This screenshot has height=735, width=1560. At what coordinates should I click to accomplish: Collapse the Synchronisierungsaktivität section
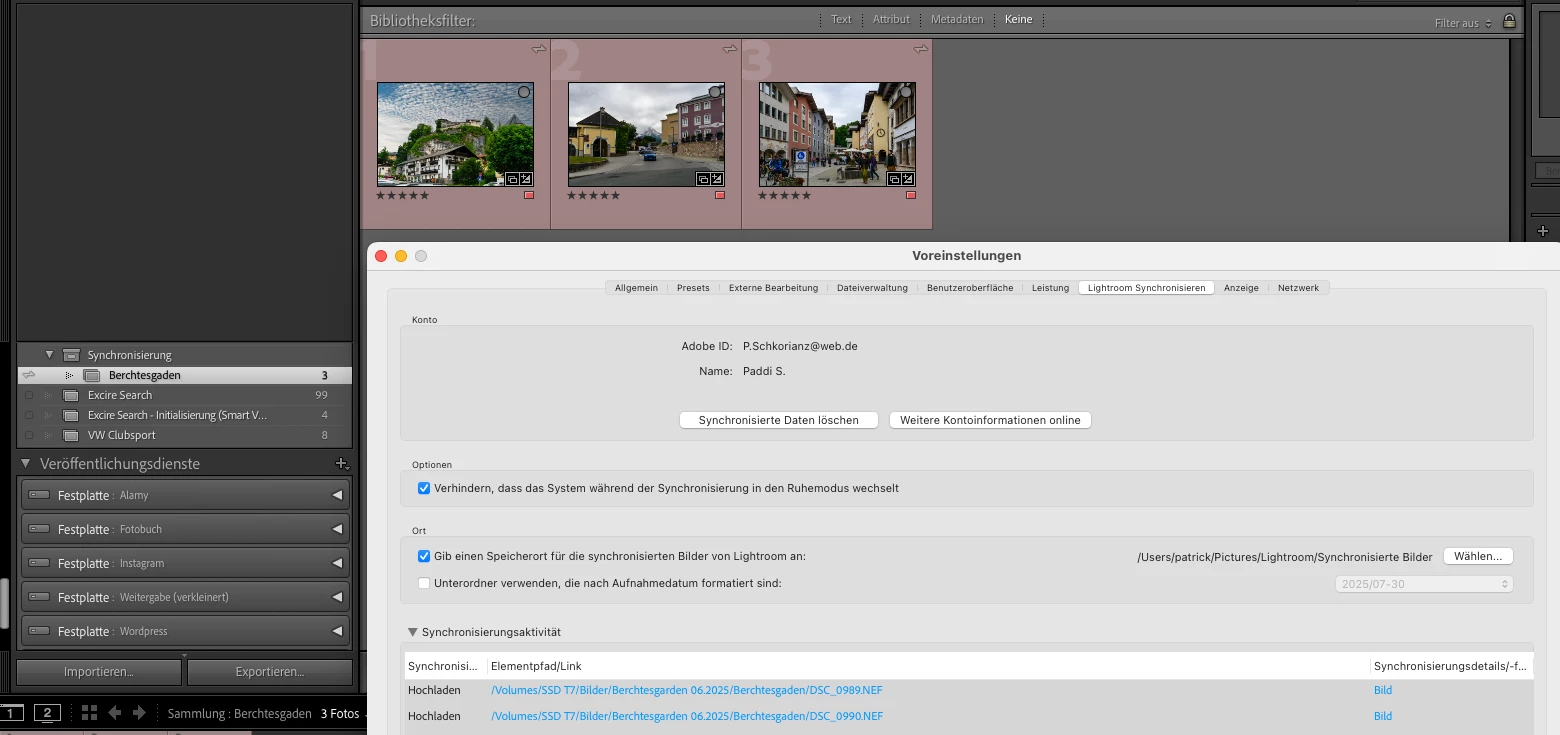pos(412,632)
